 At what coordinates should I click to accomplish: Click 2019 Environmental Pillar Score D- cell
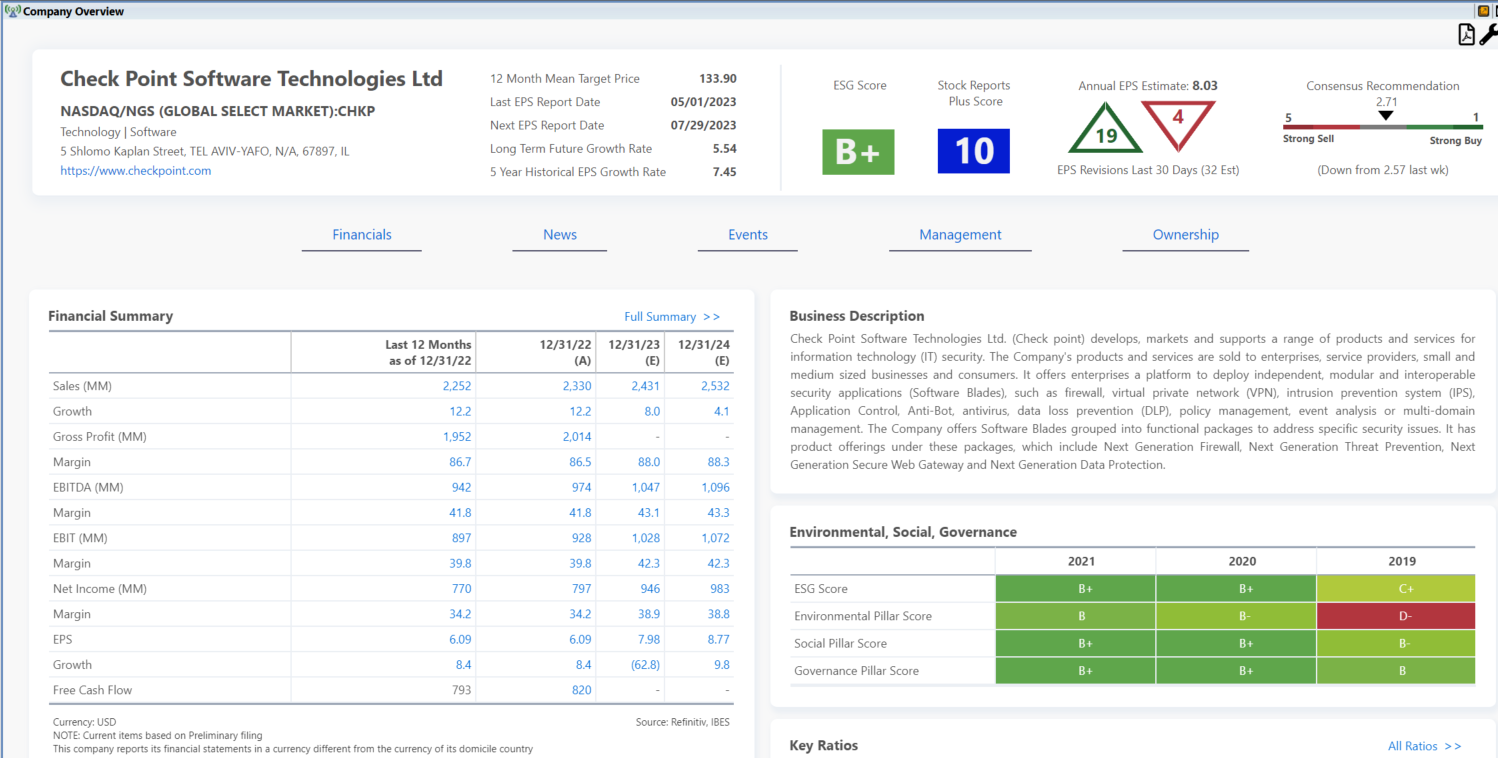[1396, 616]
